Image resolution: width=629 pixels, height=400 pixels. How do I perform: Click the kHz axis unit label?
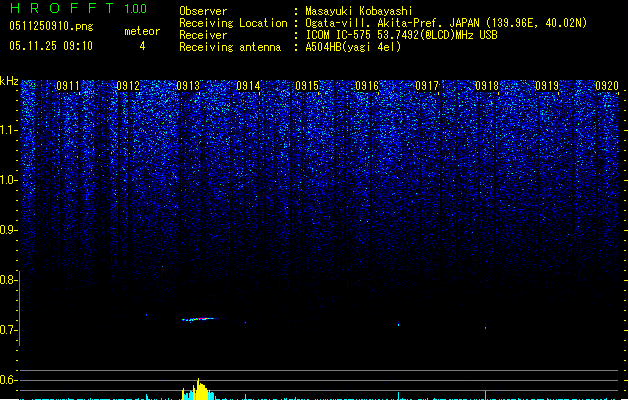9,81
